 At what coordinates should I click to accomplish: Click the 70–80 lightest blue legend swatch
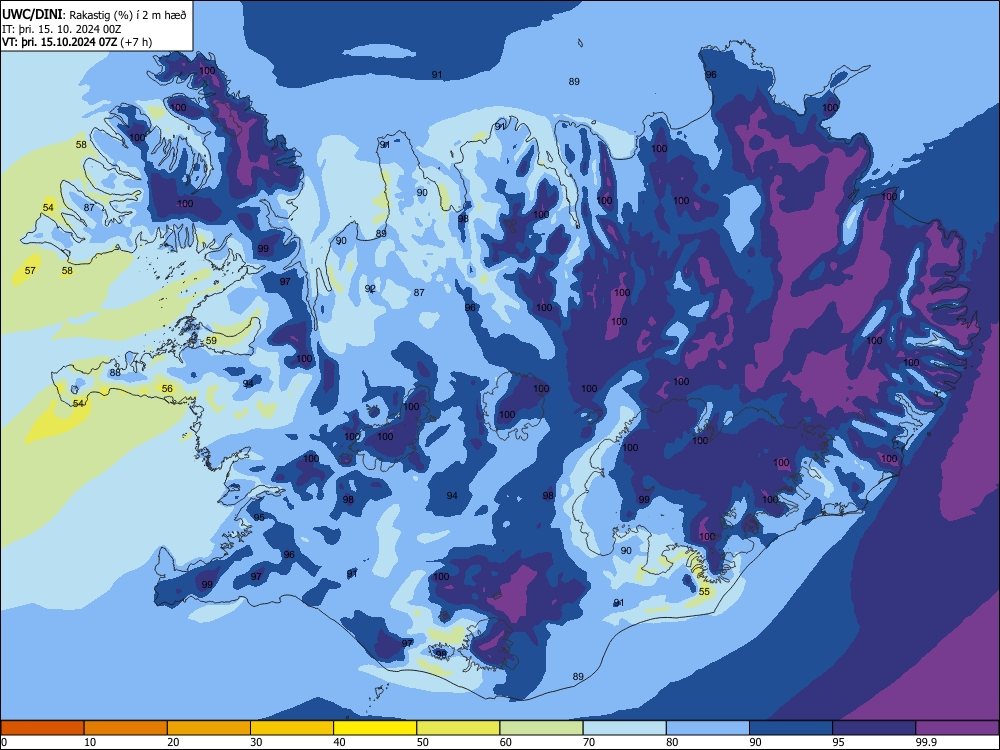click(624, 728)
